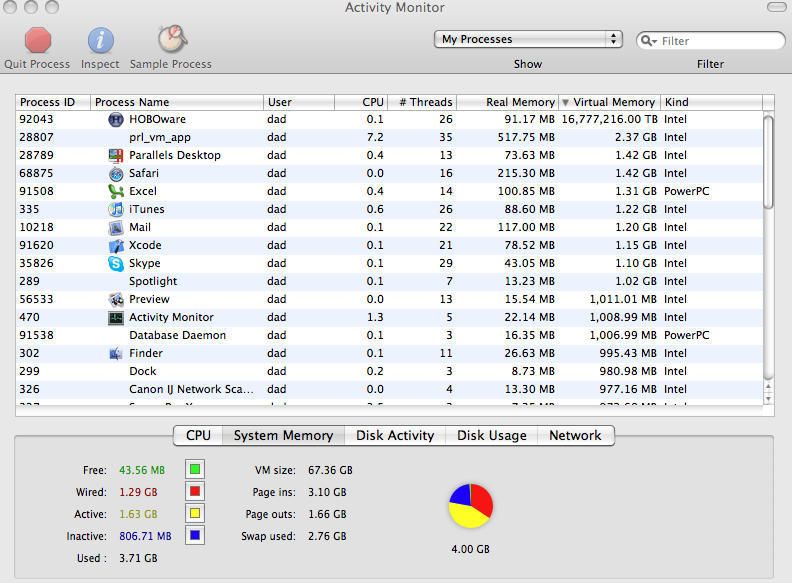Screen dimensions: 792x583
Task: Click the 7.2 CPU value
Action: tap(375, 137)
